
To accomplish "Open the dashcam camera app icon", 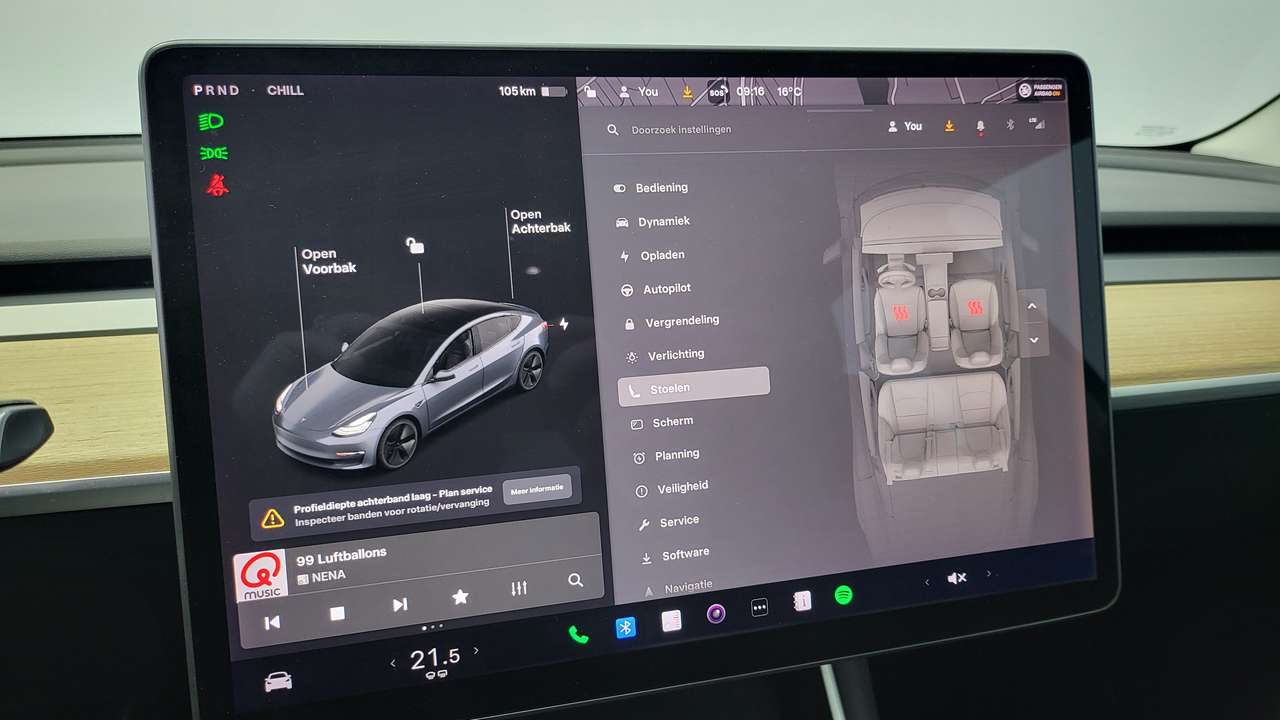I will [x=716, y=614].
